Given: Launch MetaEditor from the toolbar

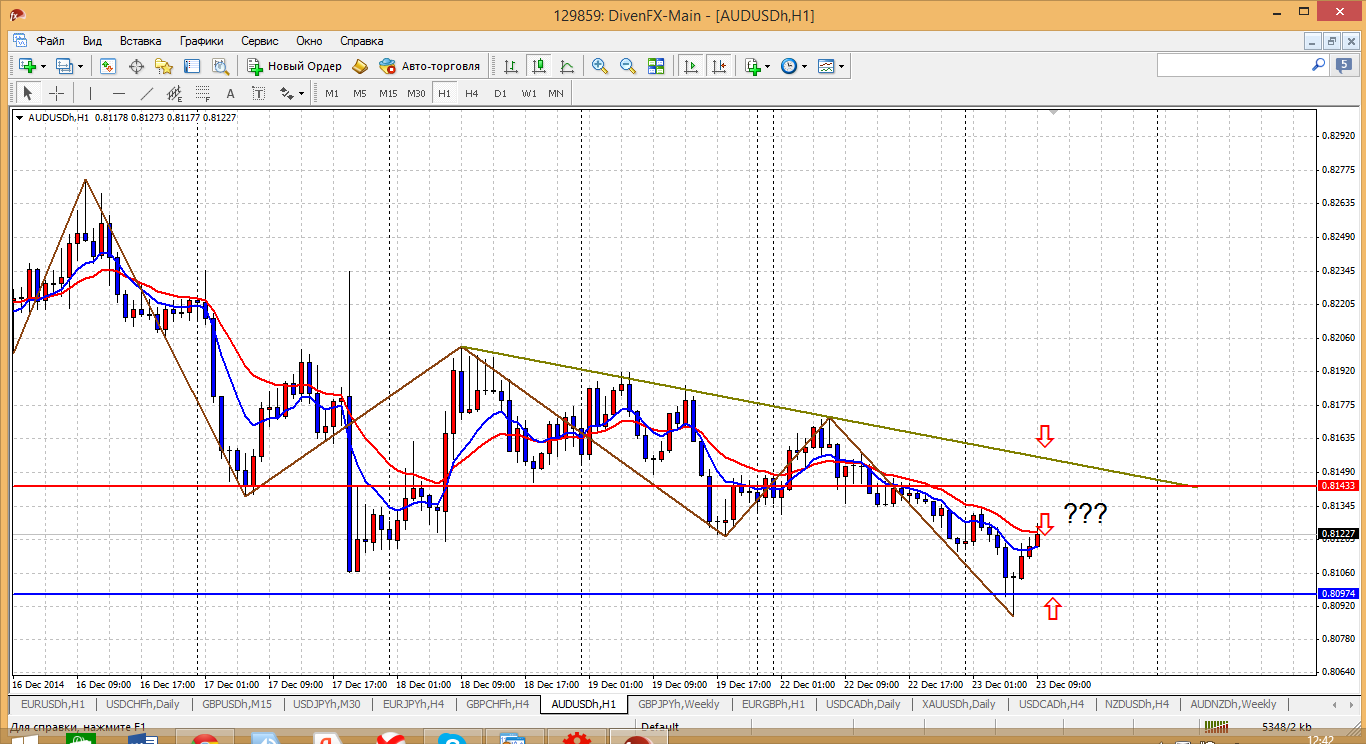Looking at the screenshot, I should (x=360, y=66).
